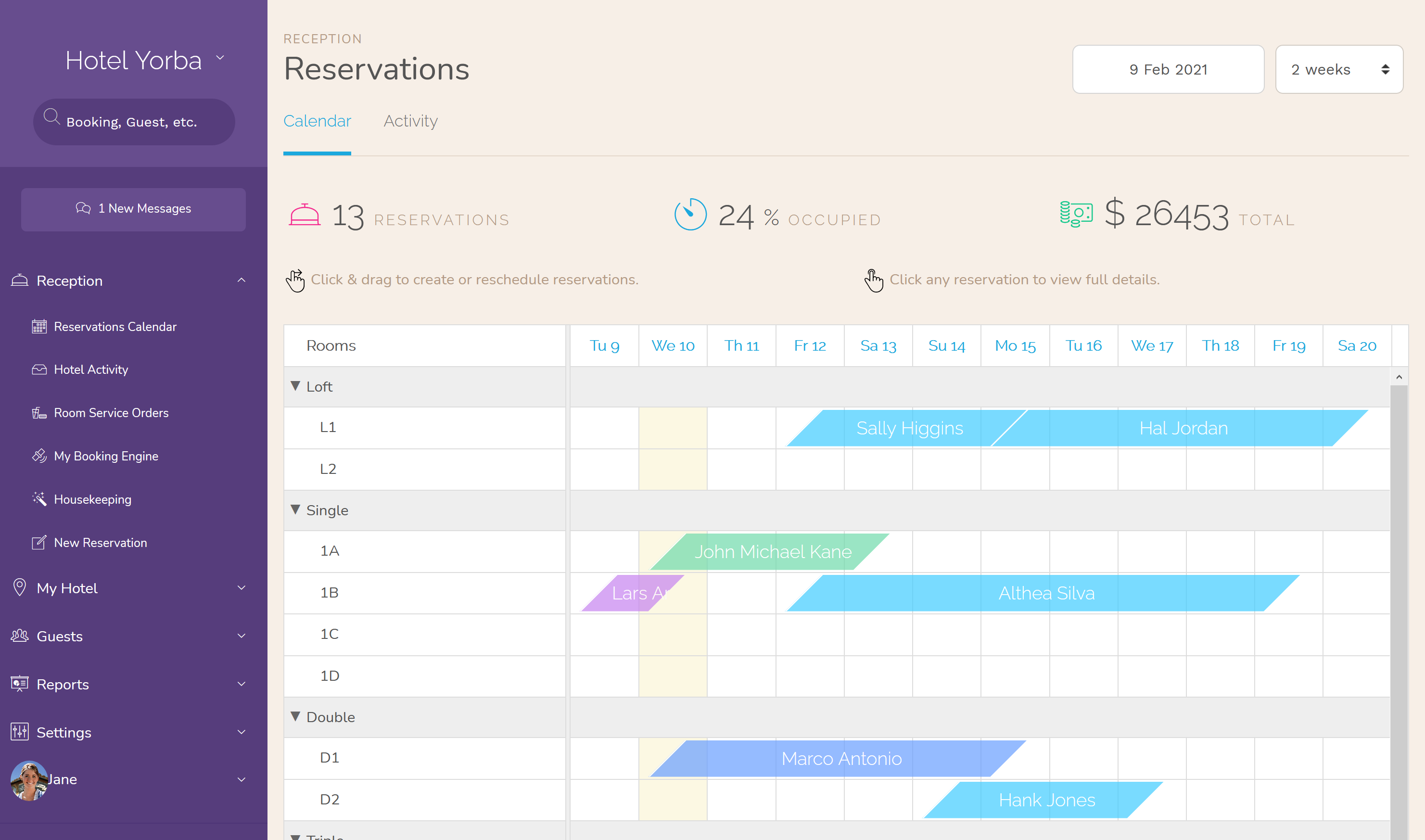Click the booking engine icon in sidebar
Screen dimensions: 1425x840
point(38,456)
